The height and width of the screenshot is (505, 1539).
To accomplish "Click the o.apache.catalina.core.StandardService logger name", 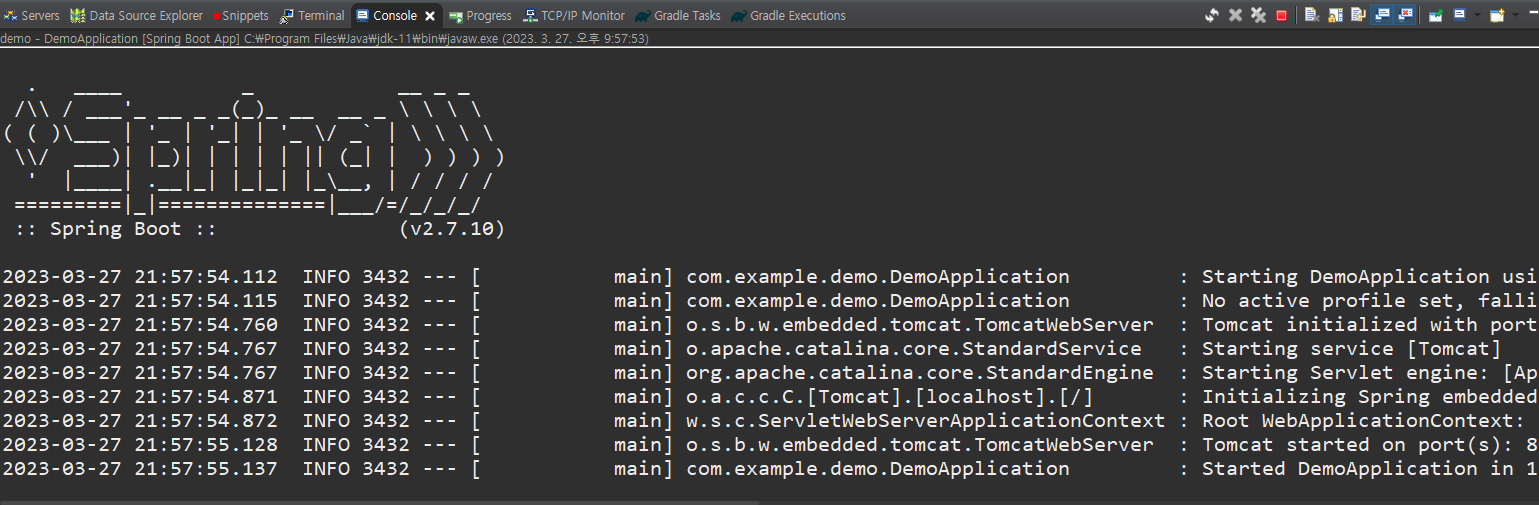I will coord(914,349).
